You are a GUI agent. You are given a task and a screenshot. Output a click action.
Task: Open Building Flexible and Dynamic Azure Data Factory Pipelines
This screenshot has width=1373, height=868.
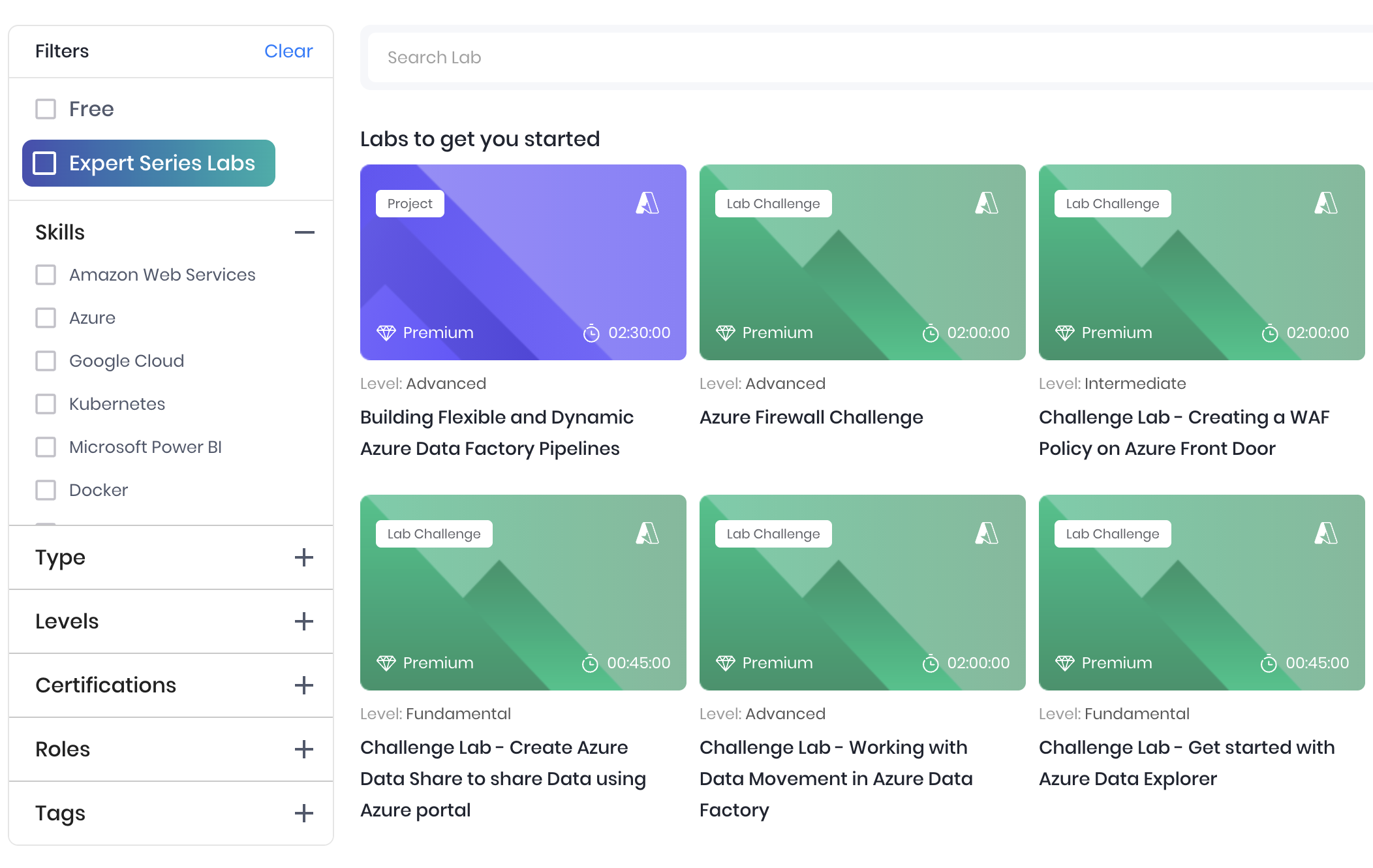(497, 433)
